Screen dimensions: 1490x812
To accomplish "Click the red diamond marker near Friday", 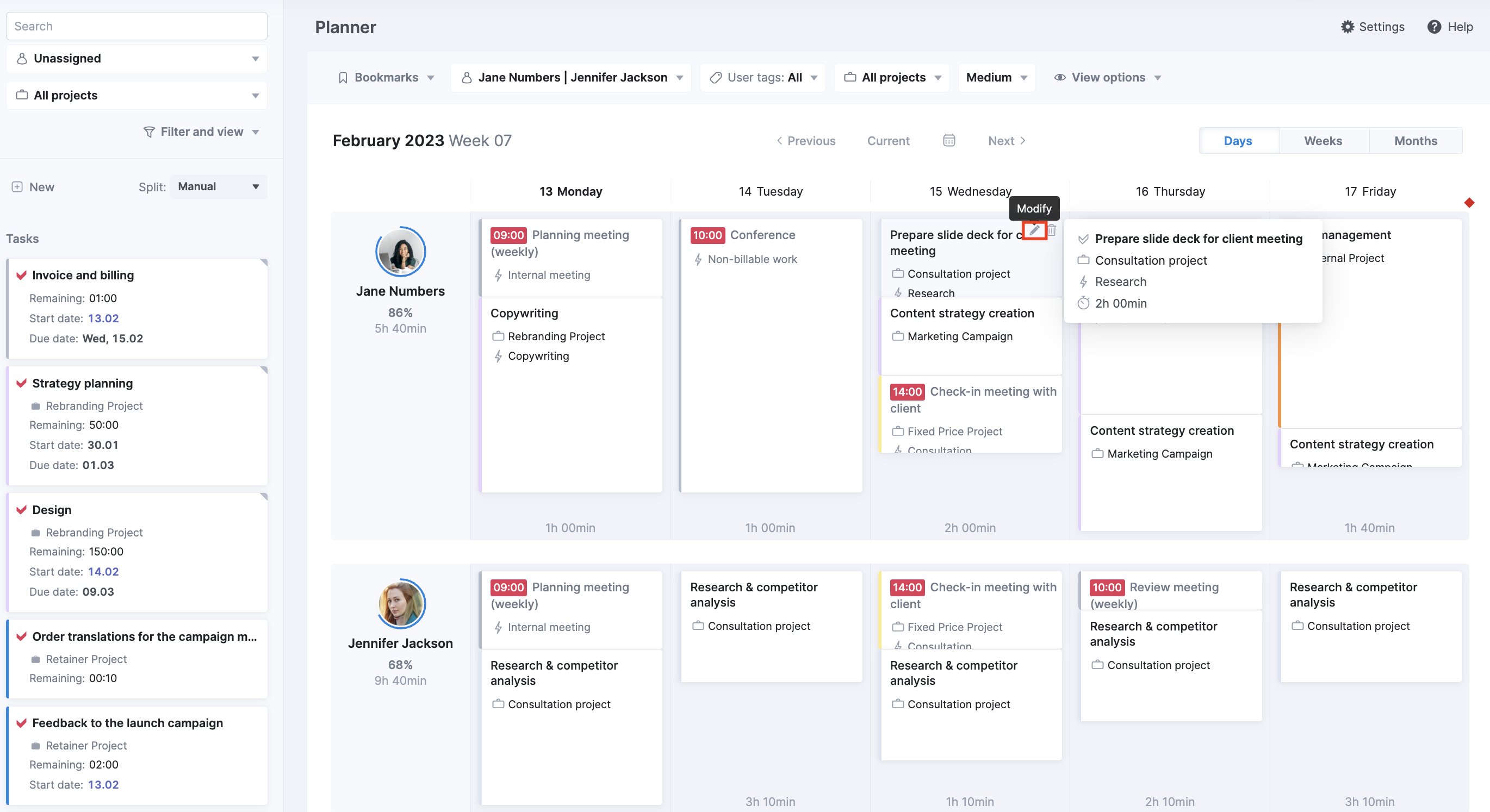I will point(1469,202).
